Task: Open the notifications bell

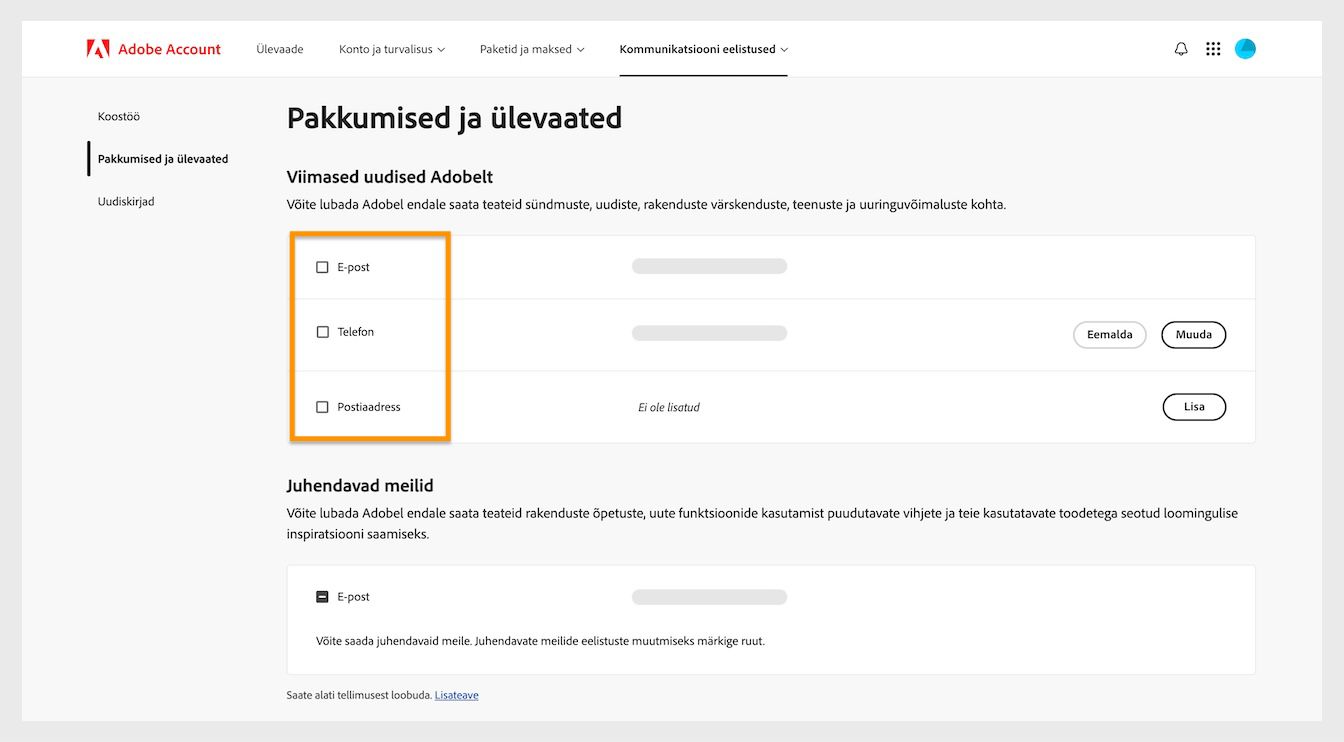Action: [1180, 48]
